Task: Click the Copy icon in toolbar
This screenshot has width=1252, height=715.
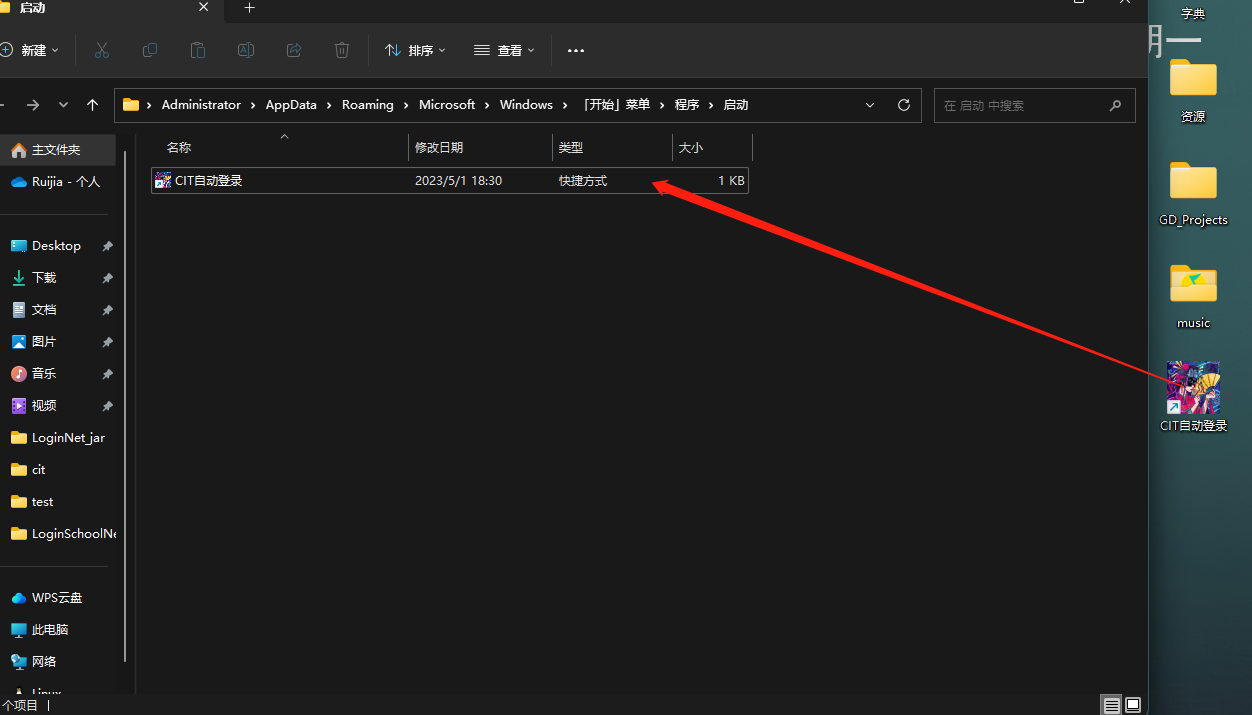Action: tap(150, 50)
